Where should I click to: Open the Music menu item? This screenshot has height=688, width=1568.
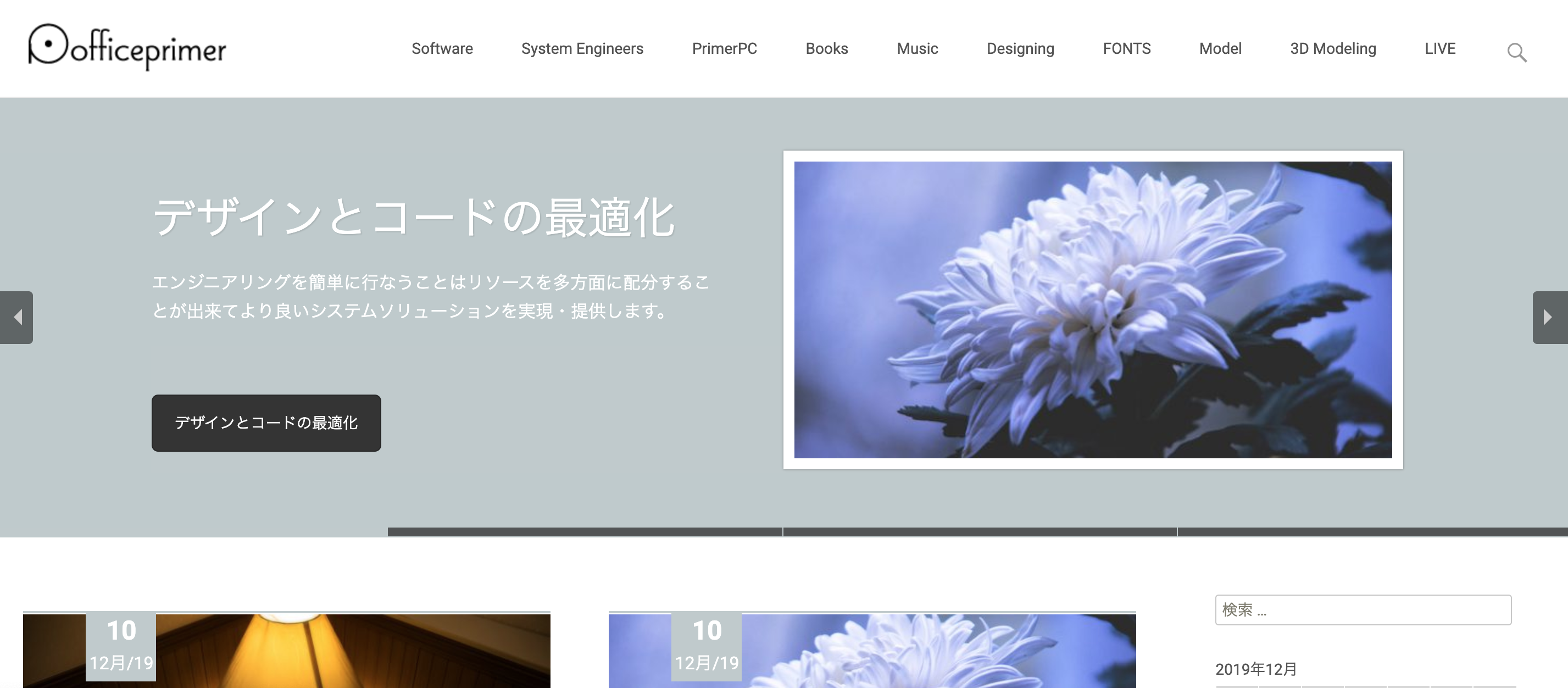tap(918, 49)
